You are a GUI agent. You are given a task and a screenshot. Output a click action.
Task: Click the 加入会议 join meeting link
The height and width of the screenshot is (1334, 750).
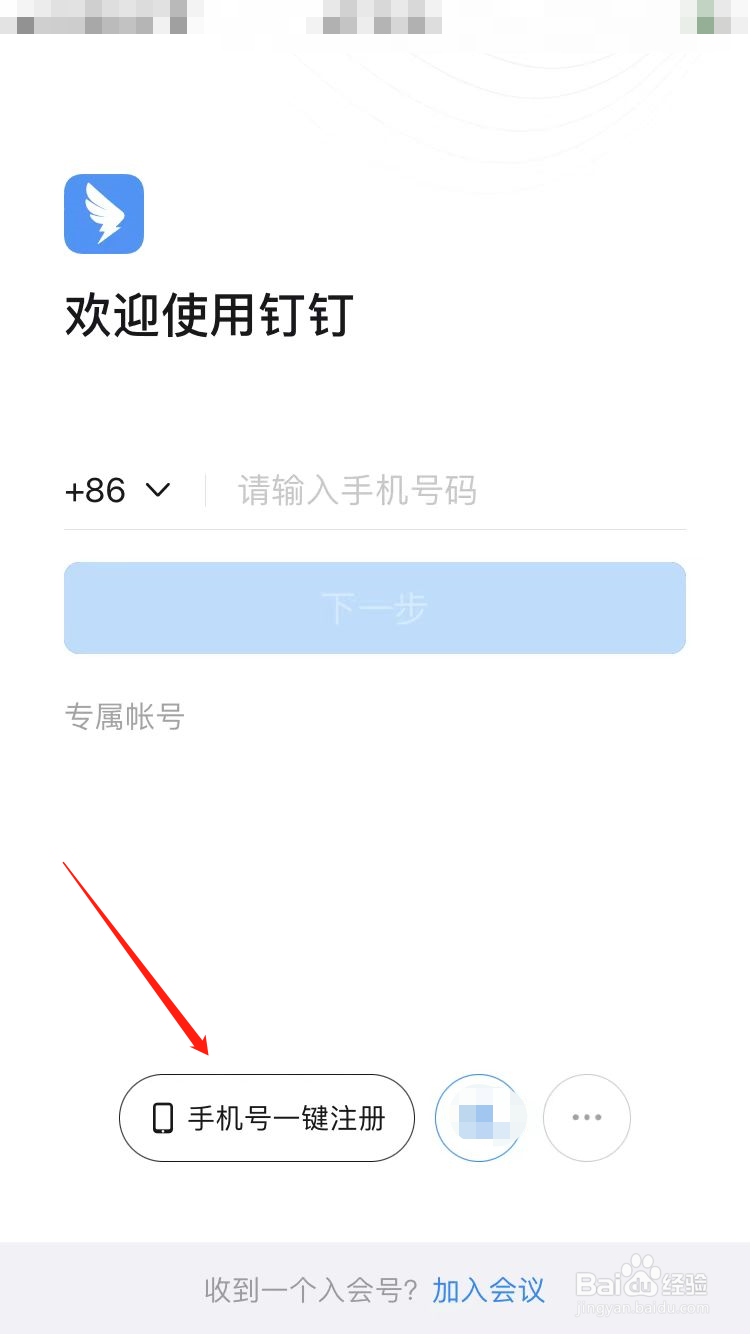pyautogui.click(x=489, y=1290)
